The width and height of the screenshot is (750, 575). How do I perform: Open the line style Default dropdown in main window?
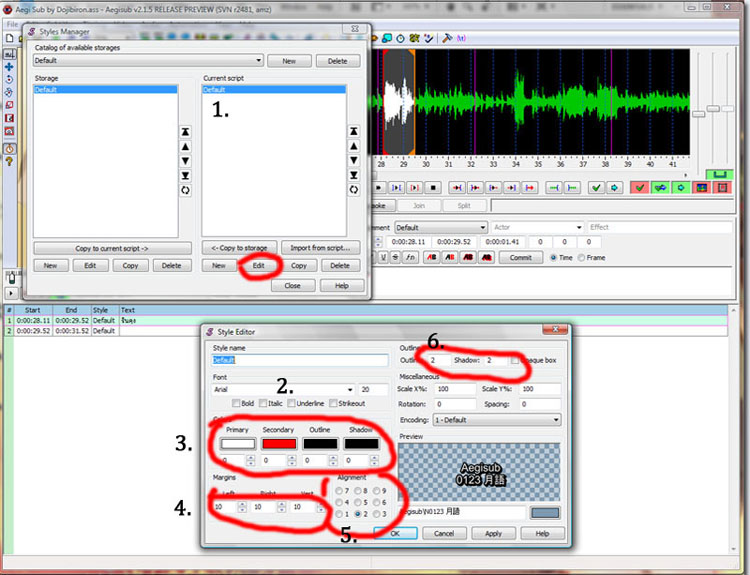441,227
